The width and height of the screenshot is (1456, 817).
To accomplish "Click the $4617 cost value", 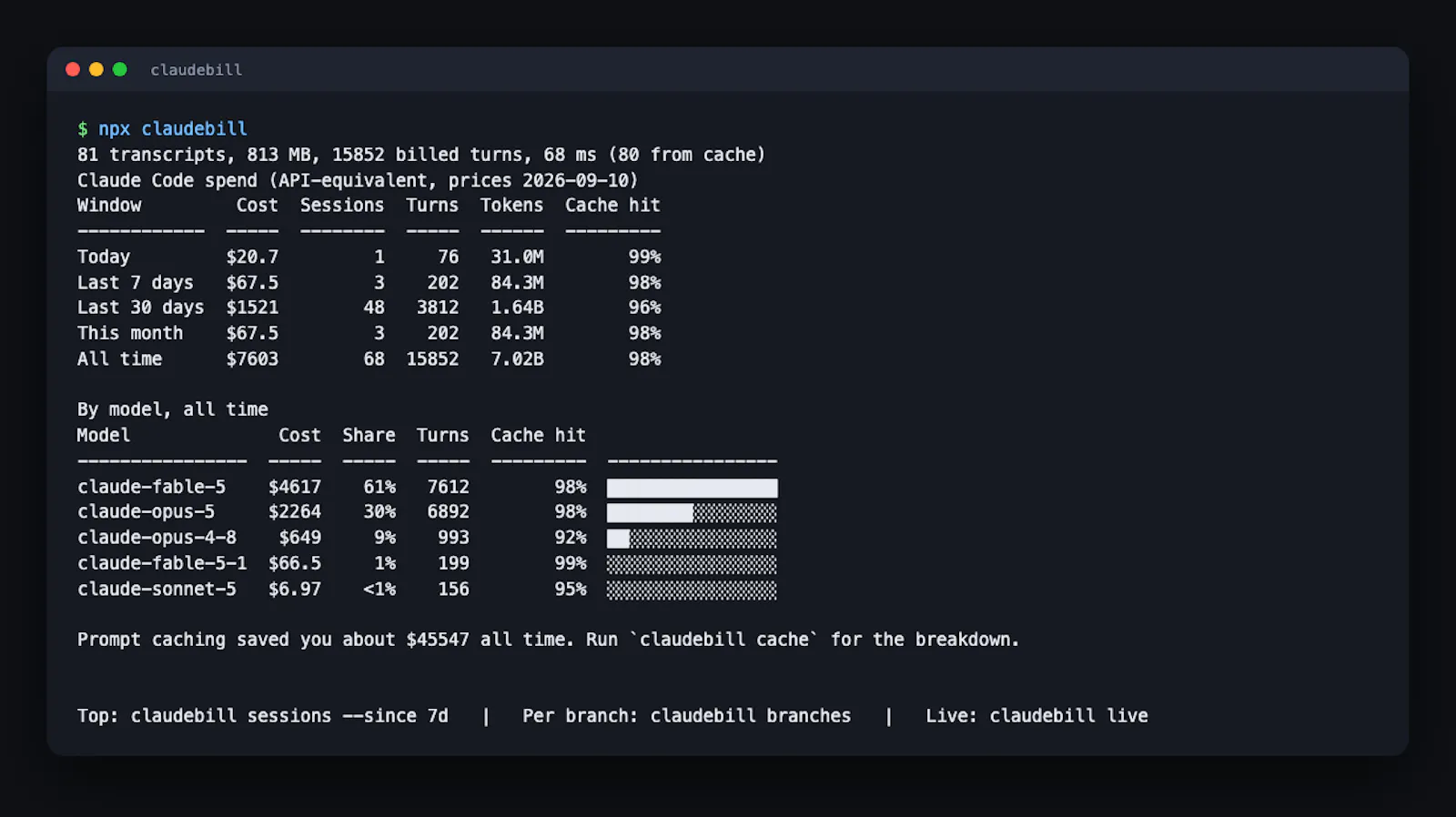I will click(x=295, y=488).
